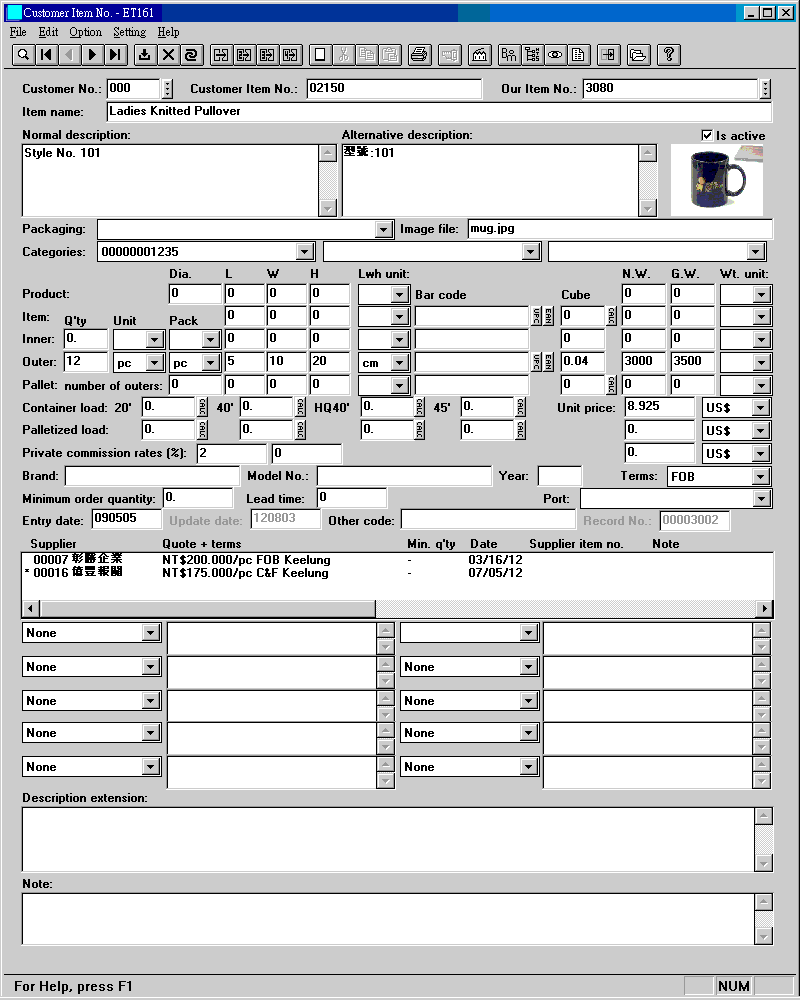Image resolution: width=800 pixels, height=1000 pixels.
Task: Click the question mark help icon
Action: point(668,55)
